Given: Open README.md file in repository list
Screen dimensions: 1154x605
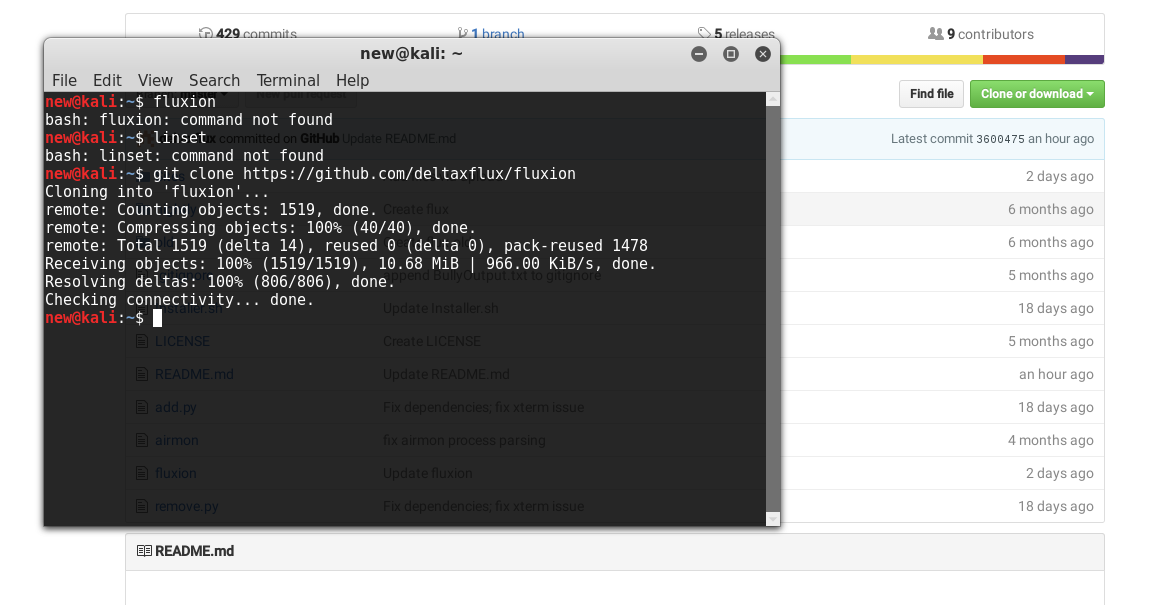Looking at the screenshot, I should 194,375.
